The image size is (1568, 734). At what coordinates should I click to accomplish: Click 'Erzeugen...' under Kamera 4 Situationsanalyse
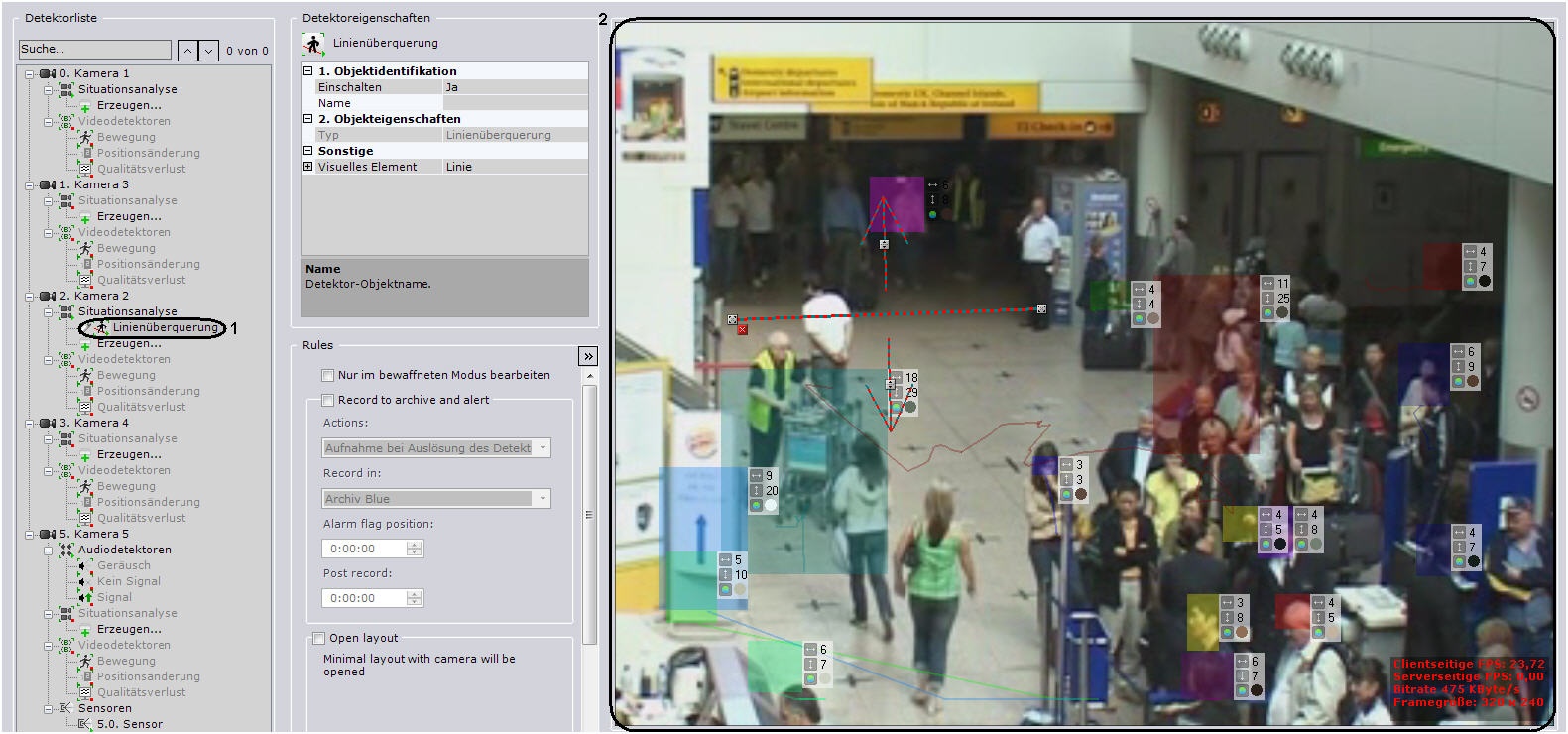pyautogui.click(x=129, y=454)
